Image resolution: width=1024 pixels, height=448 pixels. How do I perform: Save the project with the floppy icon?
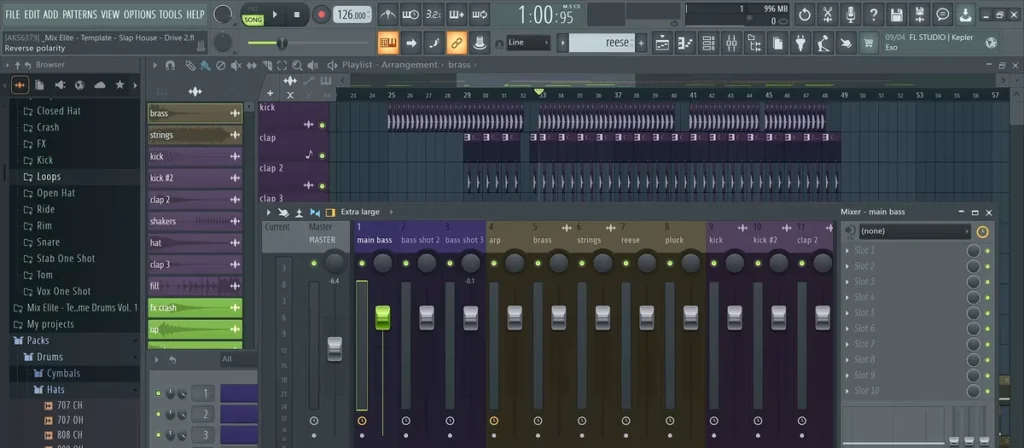[897, 14]
